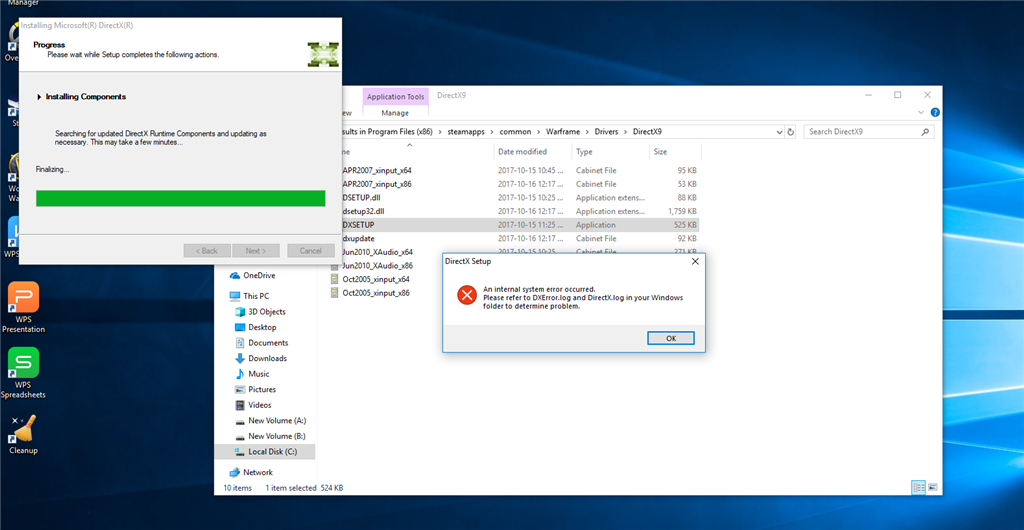1024x530 pixels.
Task: Open File Explorer help question mark icon
Action: (x=935, y=112)
